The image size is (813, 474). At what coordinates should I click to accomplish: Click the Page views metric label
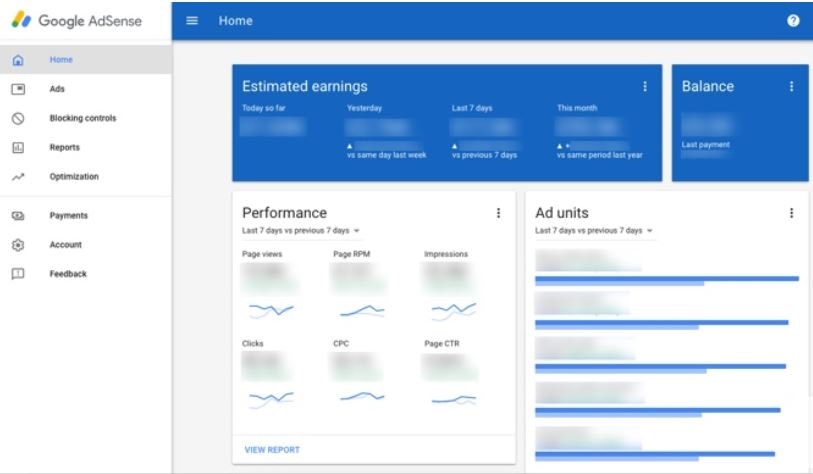click(x=262, y=254)
